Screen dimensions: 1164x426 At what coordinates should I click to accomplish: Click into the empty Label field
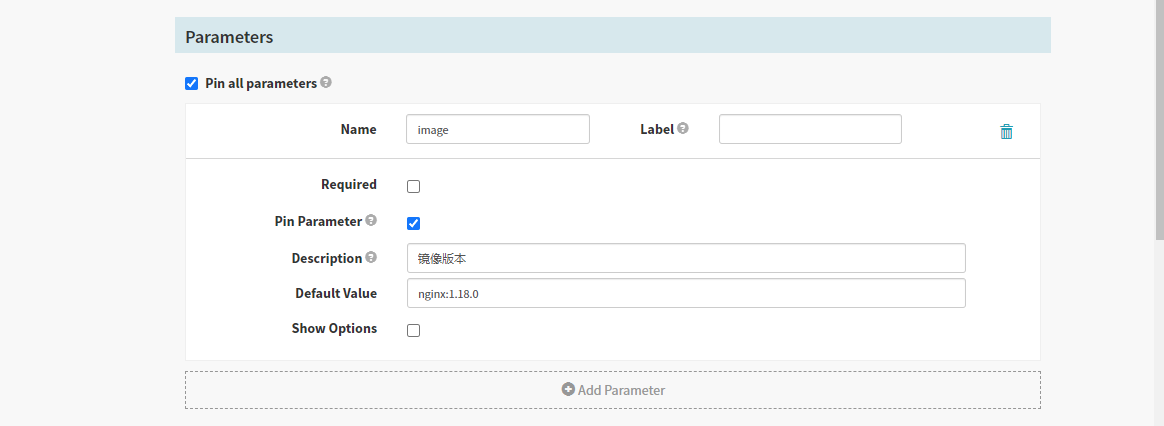pyautogui.click(x=810, y=129)
